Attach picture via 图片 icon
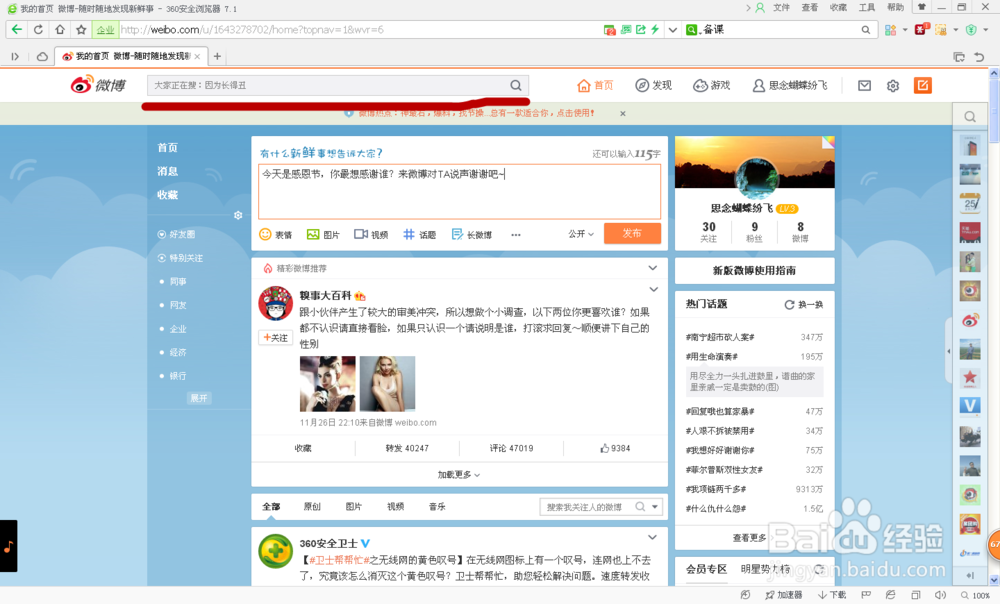The width and height of the screenshot is (1000, 604). [323, 234]
